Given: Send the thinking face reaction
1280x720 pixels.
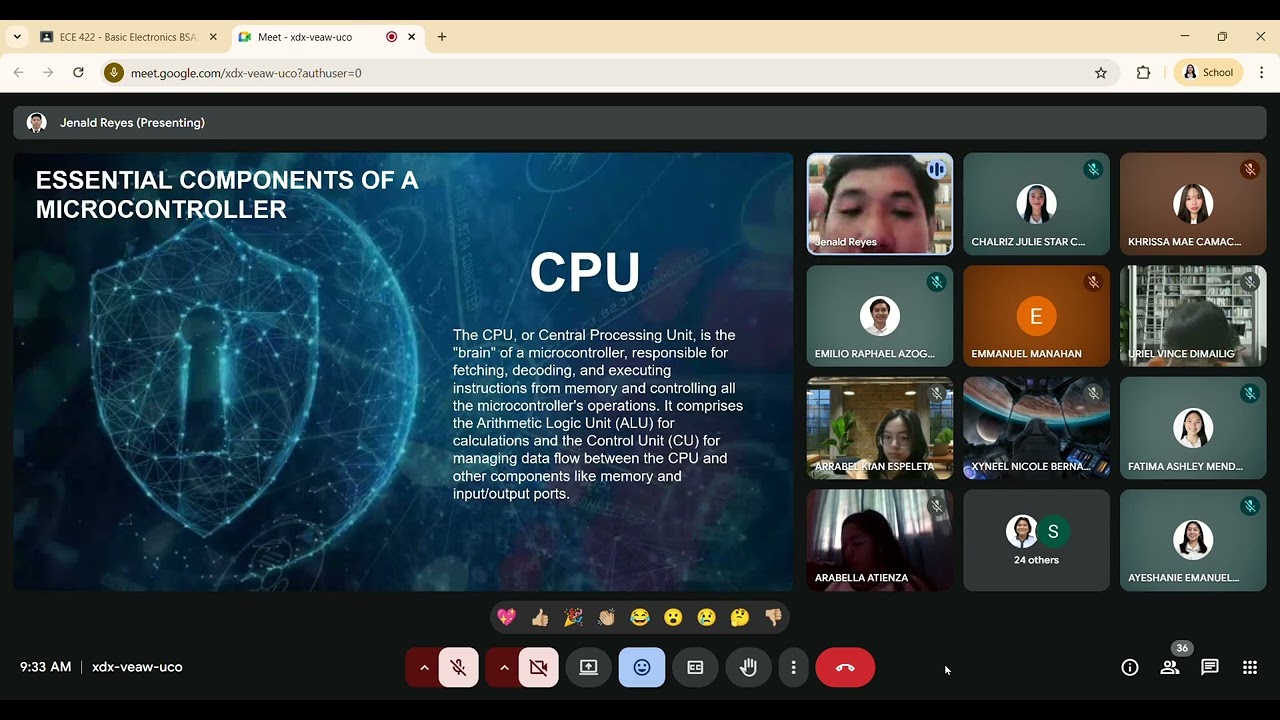Looking at the screenshot, I should click(x=740, y=618).
